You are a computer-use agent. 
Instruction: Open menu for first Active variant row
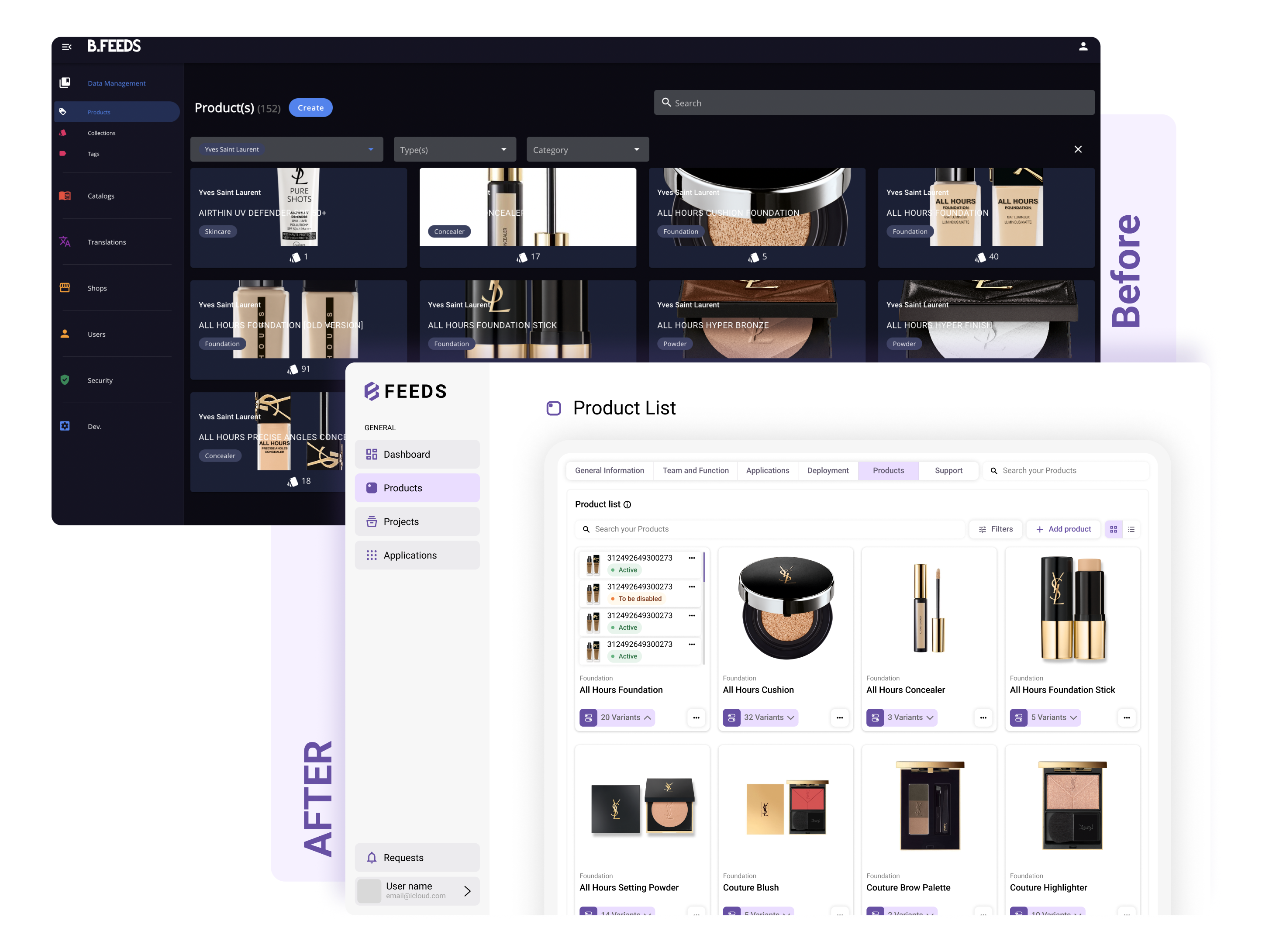tap(691, 559)
